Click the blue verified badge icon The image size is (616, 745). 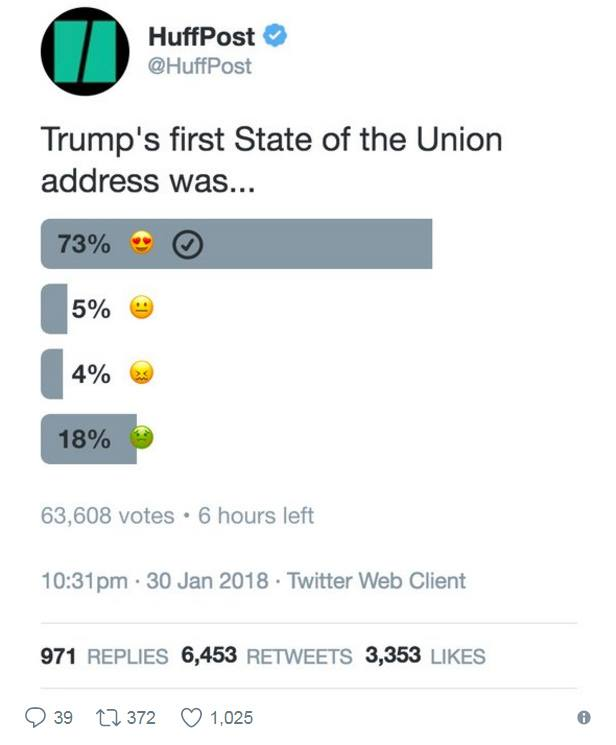(275, 36)
